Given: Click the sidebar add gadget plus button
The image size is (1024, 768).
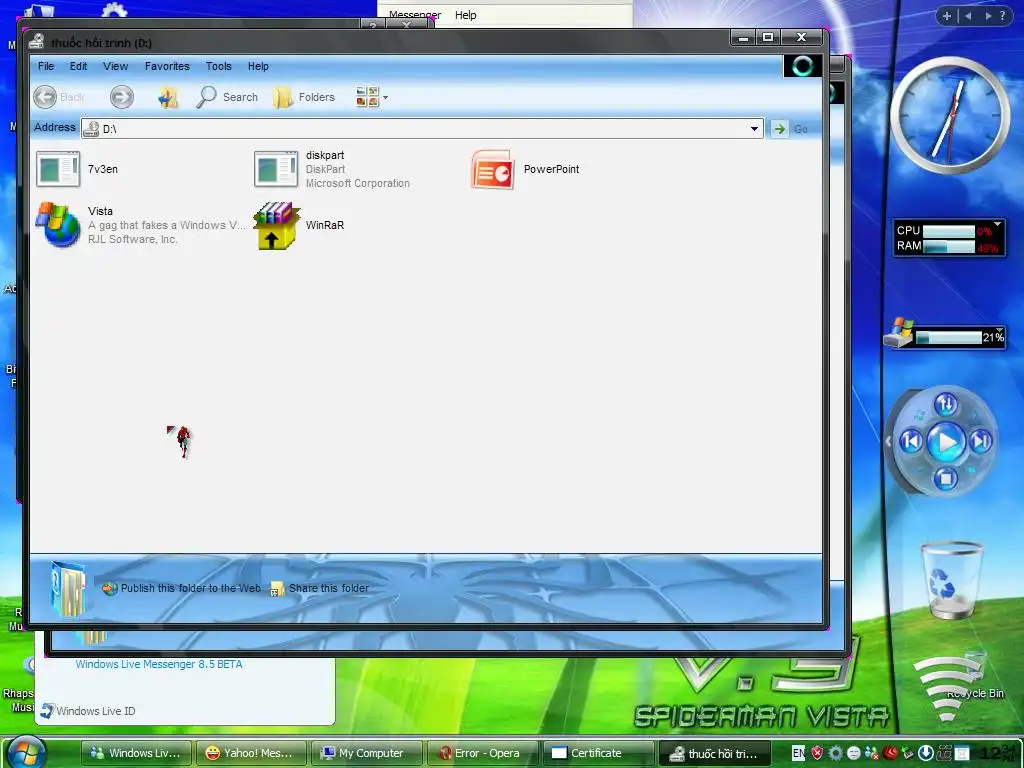Looking at the screenshot, I should click(x=946, y=16).
